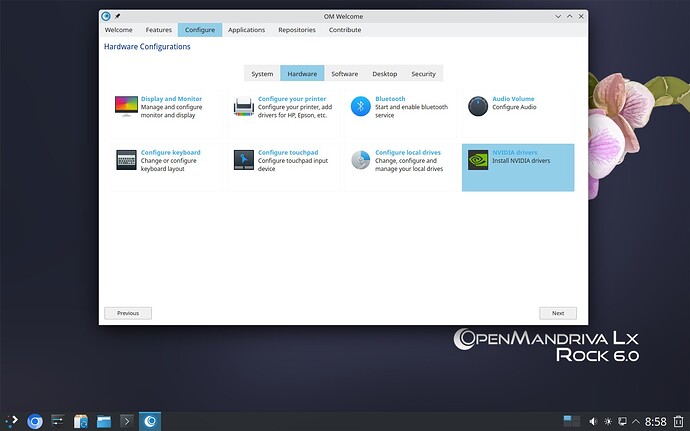Click 'Change or configure keyboard layout' text

pyautogui.click(x=169, y=165)
